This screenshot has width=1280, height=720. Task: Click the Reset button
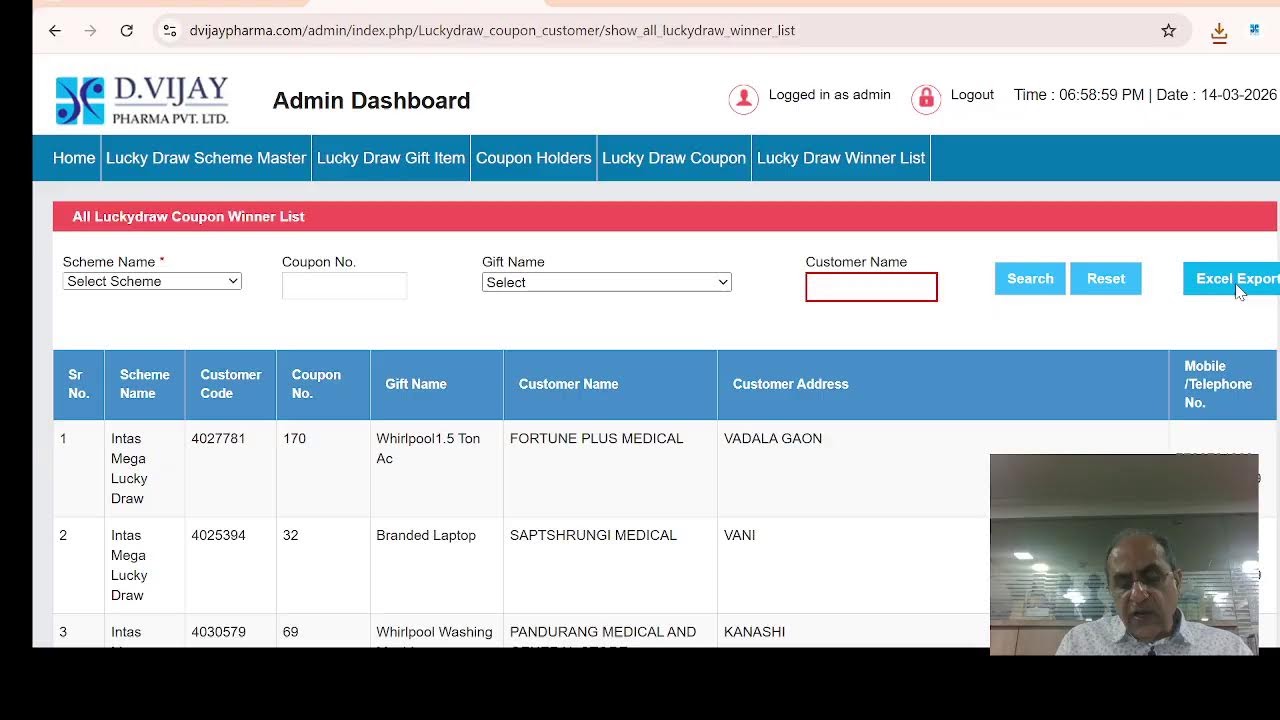[1106, 279]
